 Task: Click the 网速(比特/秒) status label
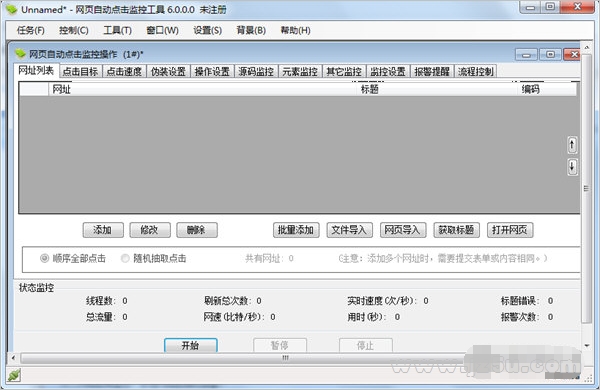pyautogui.click(x=234, y=317)
